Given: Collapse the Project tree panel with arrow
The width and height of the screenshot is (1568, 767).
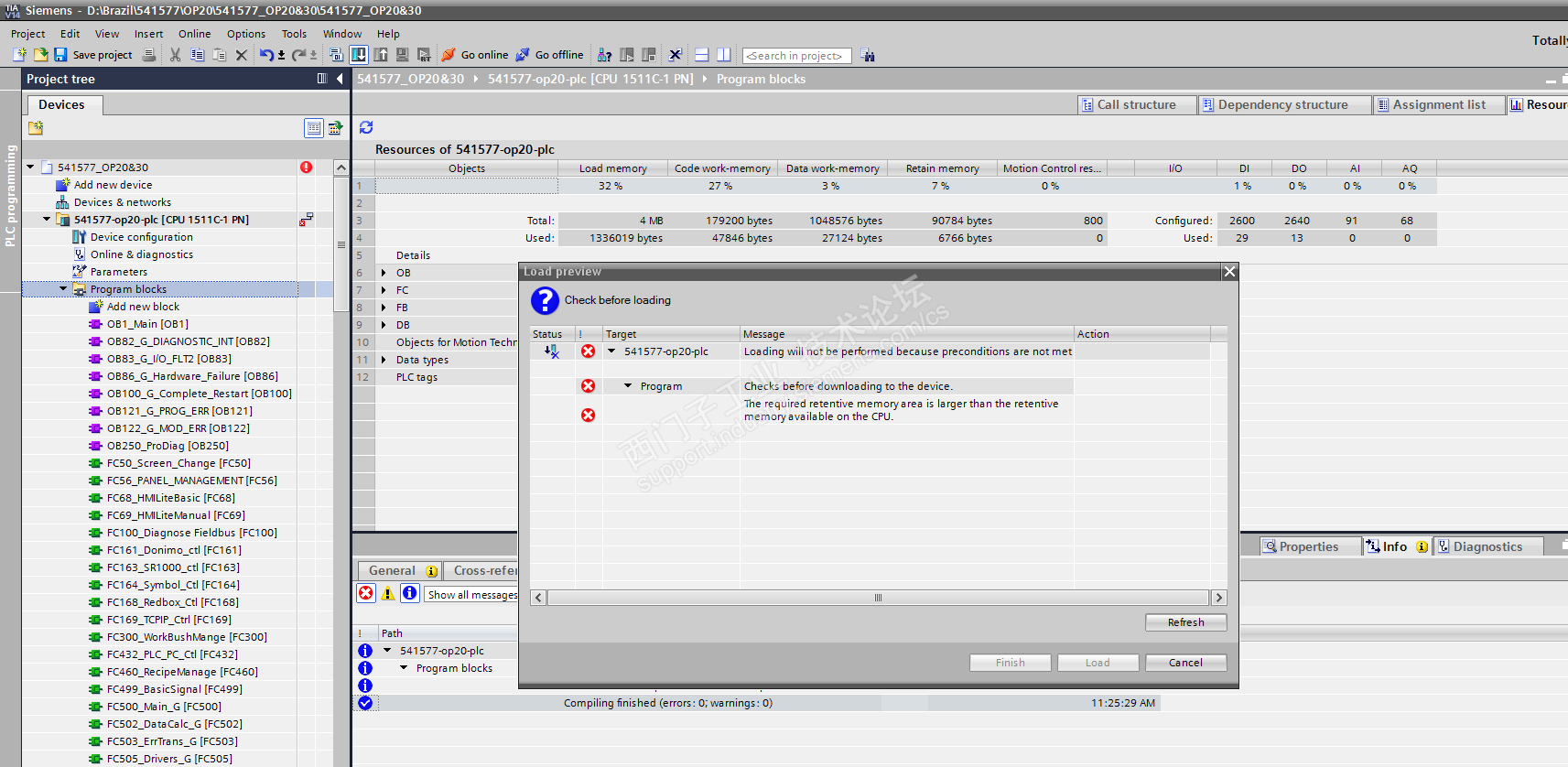Looking at the screenshot, I should coord(340,79).
